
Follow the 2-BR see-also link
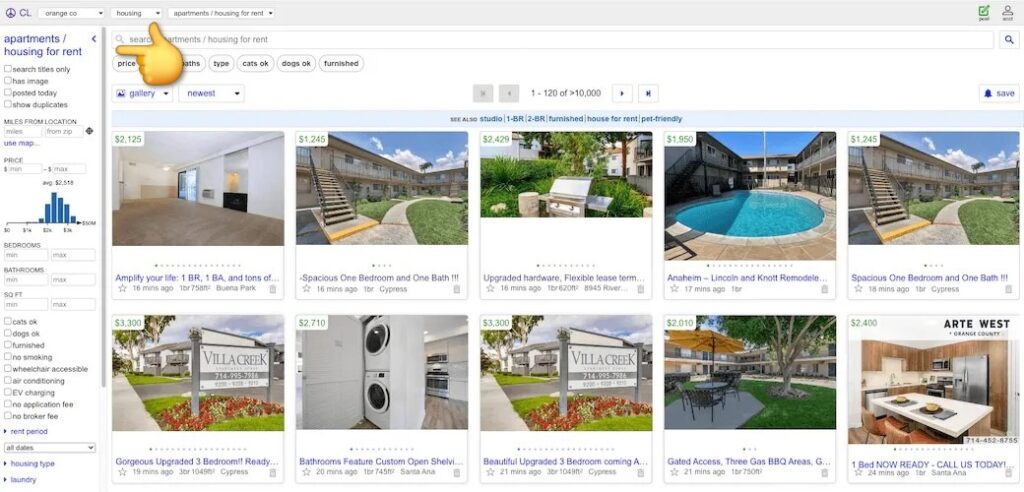pyautogui.click(x=536, y=119)
